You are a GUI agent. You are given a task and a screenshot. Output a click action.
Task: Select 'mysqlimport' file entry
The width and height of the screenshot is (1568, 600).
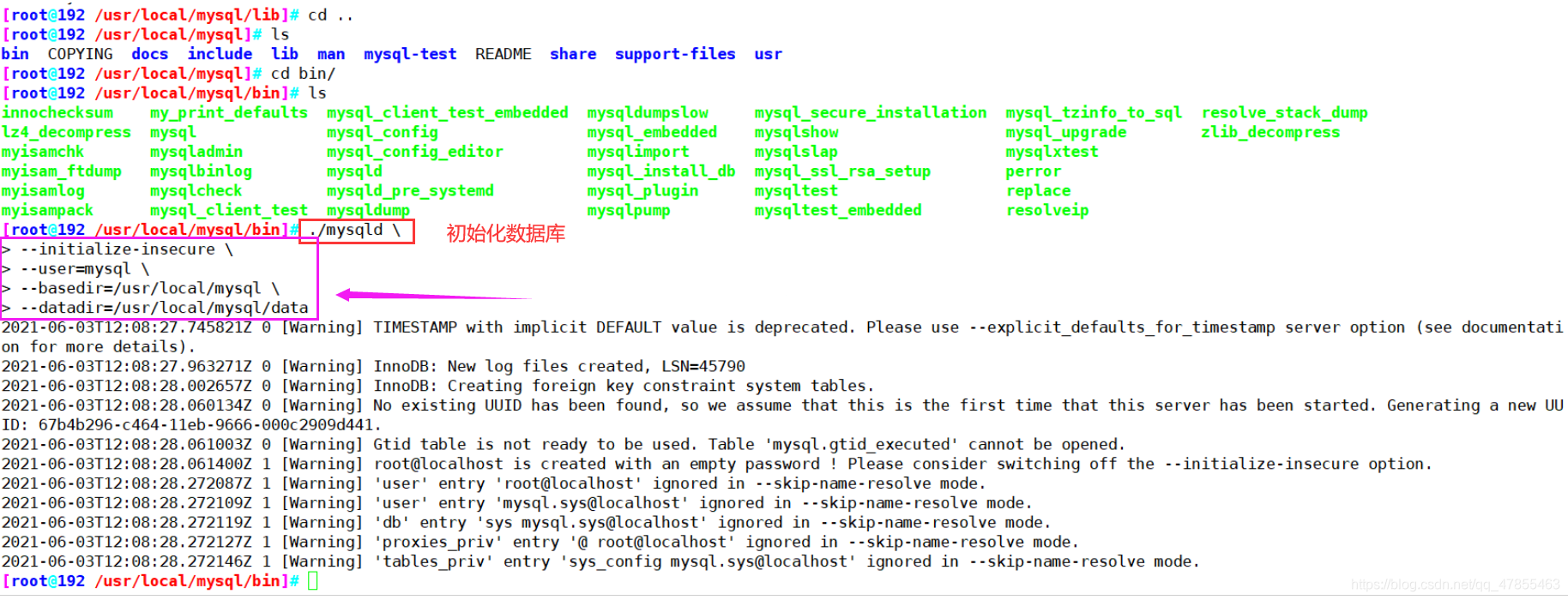(638, 152)
